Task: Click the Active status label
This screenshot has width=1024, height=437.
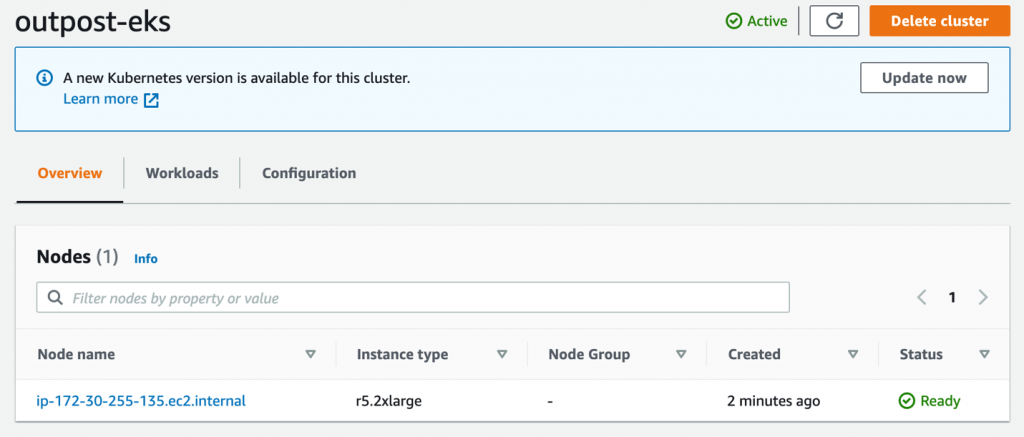Action: pos(767,22)
